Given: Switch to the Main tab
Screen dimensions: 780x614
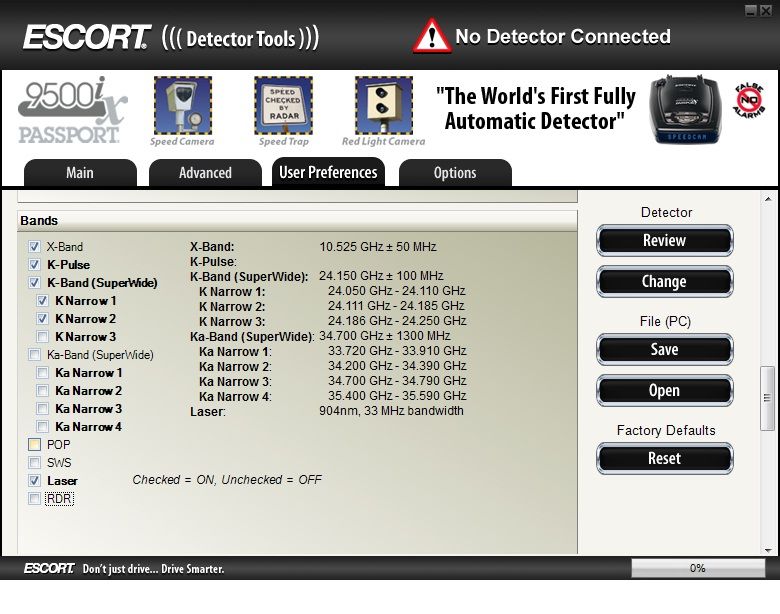Looking at the screenshot, I should tap(80, 173).
